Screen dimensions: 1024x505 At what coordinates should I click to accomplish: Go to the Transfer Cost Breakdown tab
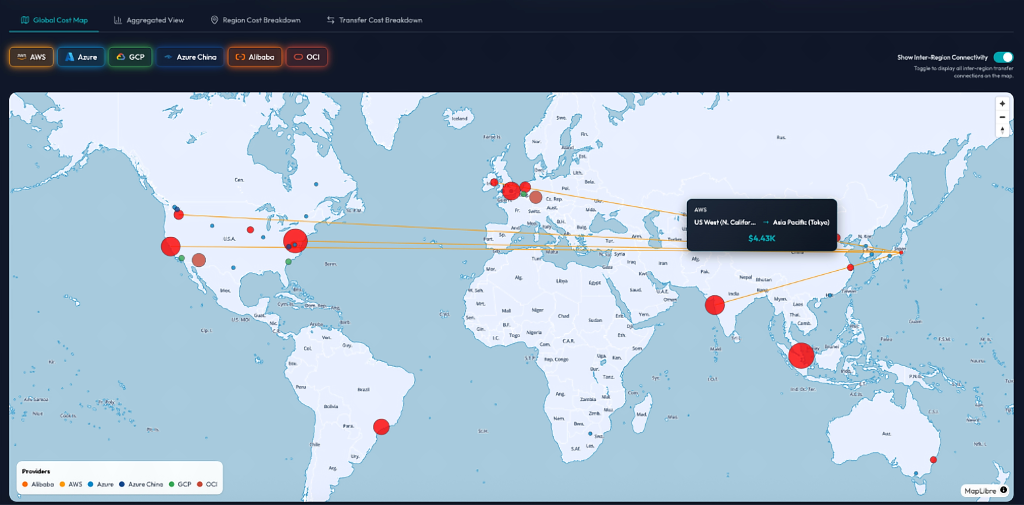point(375,20)
